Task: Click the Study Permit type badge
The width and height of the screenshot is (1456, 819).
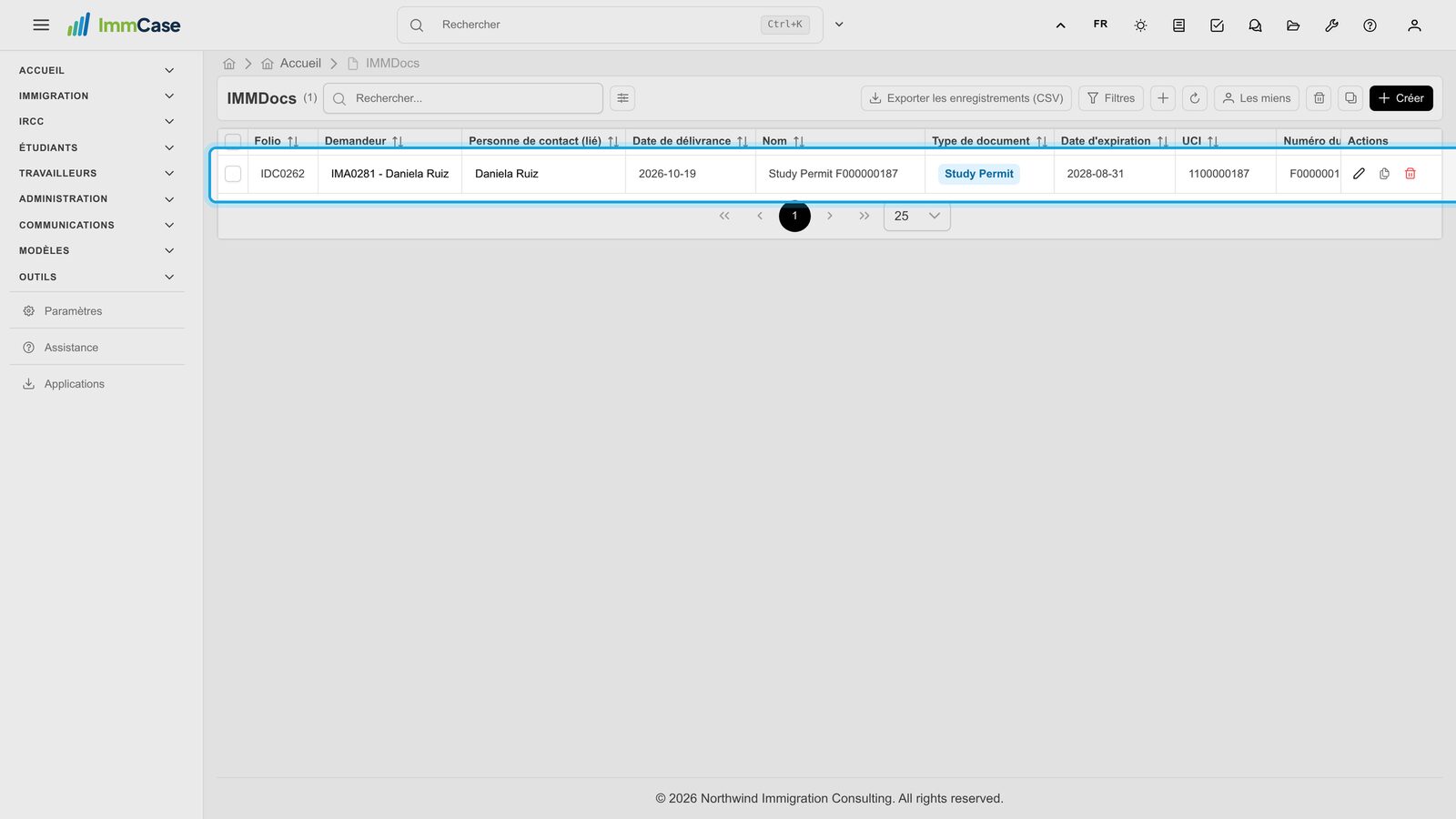Action: 978,174
